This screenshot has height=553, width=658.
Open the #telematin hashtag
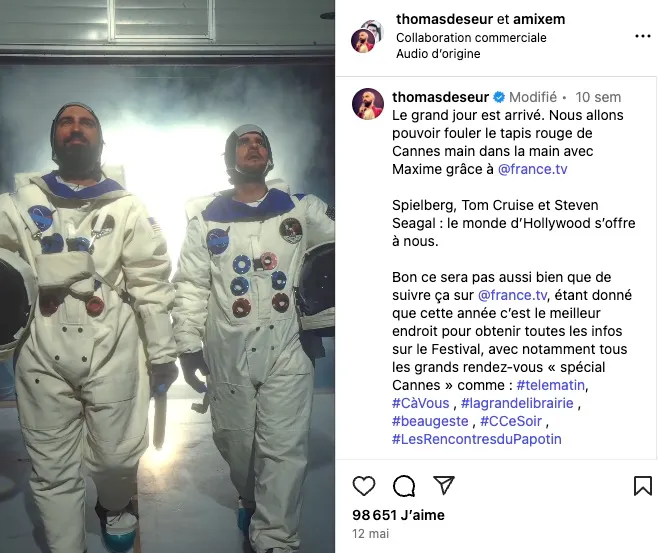coord(551,385)
